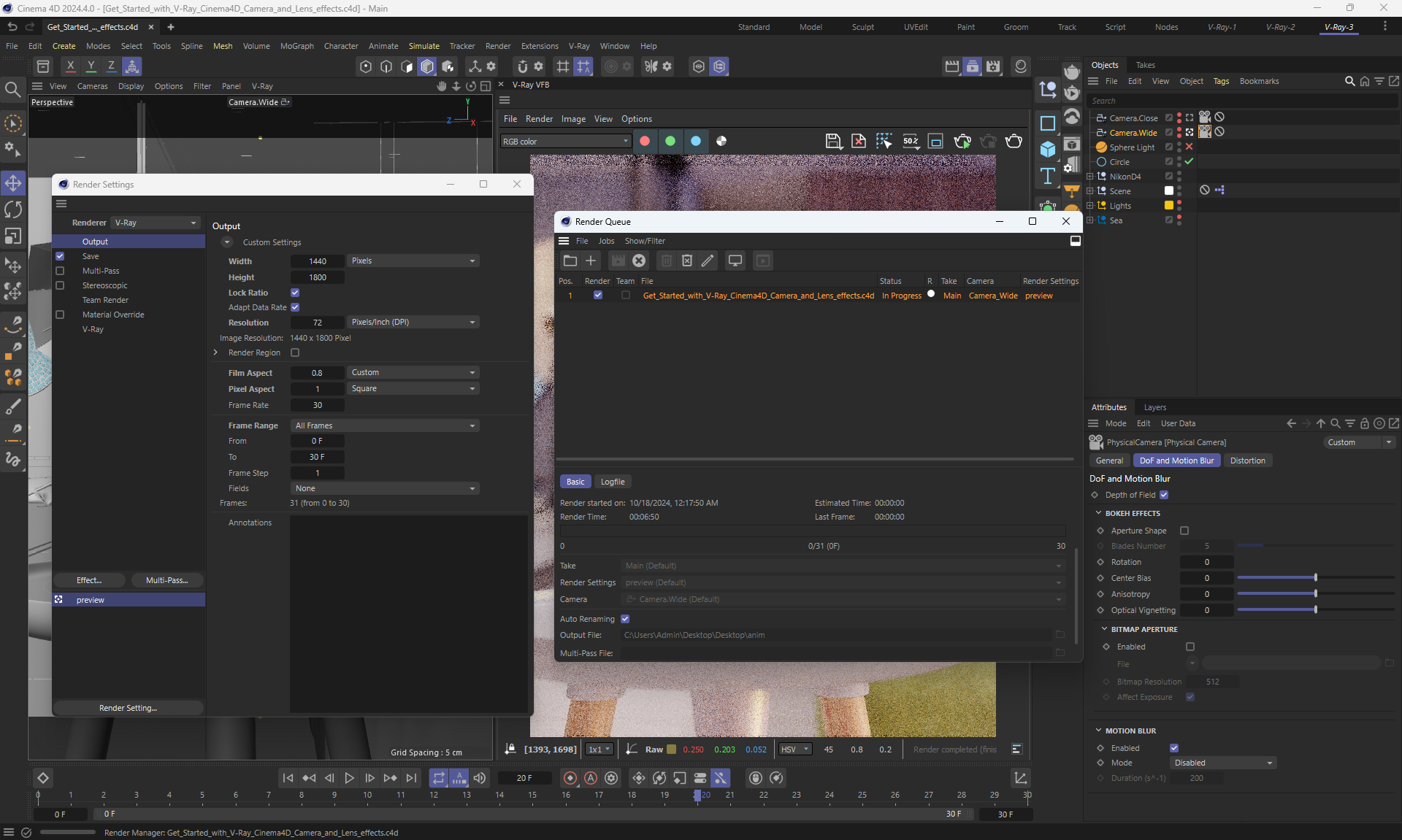
Task: Open the Renderer V-Ray dropdown
Action: (156, 223)
